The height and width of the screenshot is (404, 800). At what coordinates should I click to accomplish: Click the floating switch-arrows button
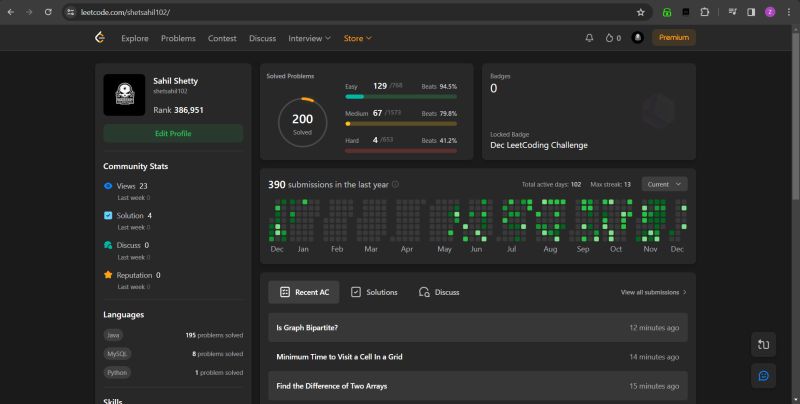[x=763, y=345]
